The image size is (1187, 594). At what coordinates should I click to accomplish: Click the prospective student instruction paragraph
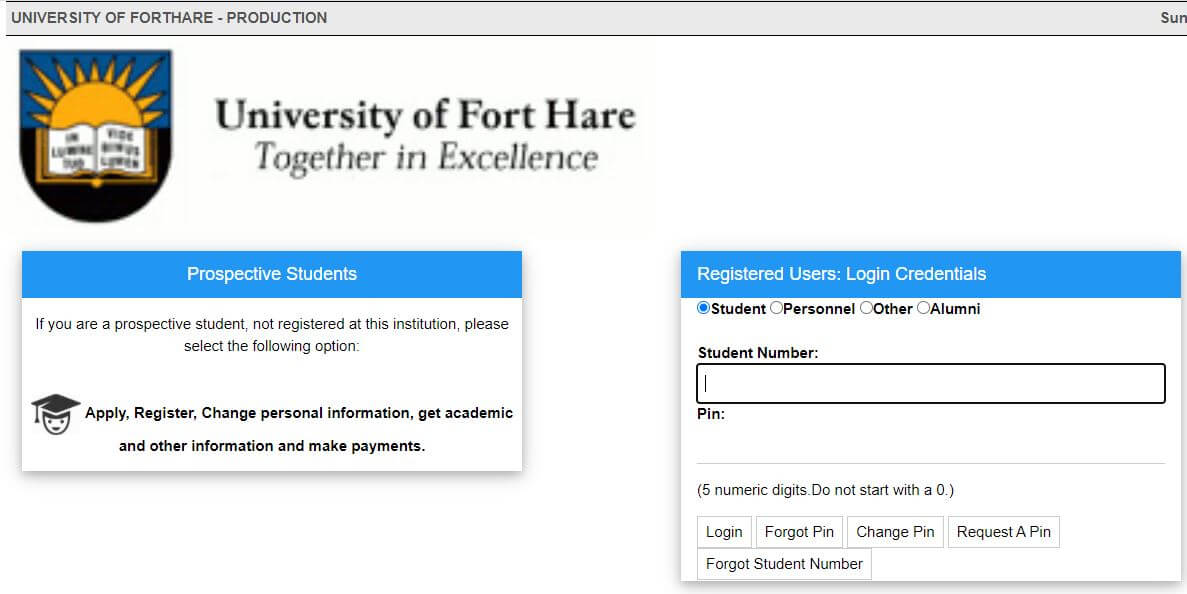(272, 335)
